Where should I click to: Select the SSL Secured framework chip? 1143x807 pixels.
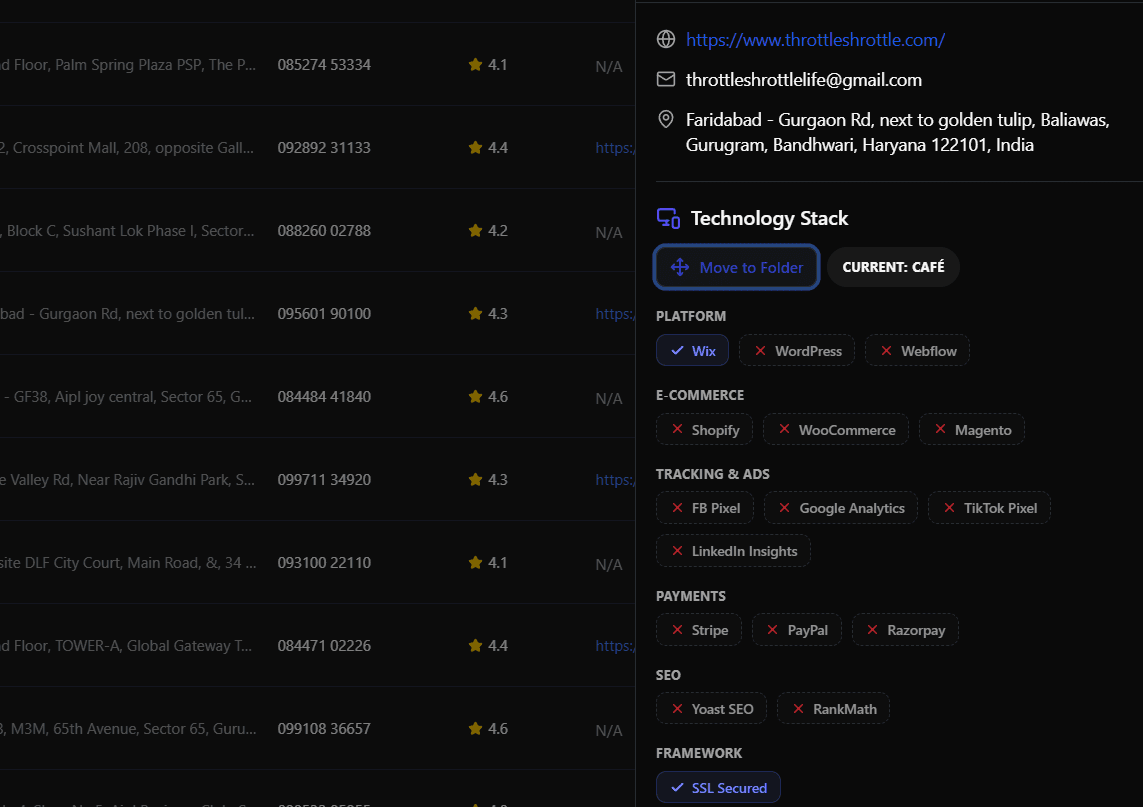pyautogui.click(x=718, y=787)
